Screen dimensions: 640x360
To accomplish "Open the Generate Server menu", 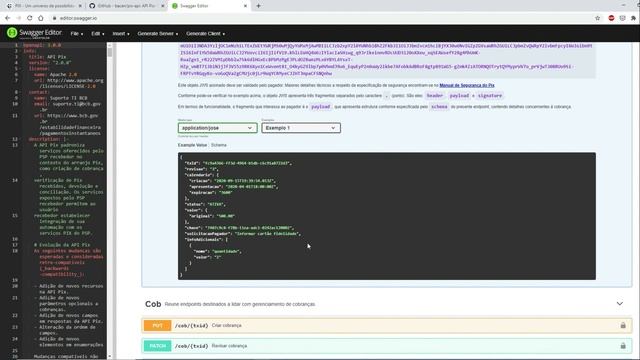I will [x=158, y=33].
